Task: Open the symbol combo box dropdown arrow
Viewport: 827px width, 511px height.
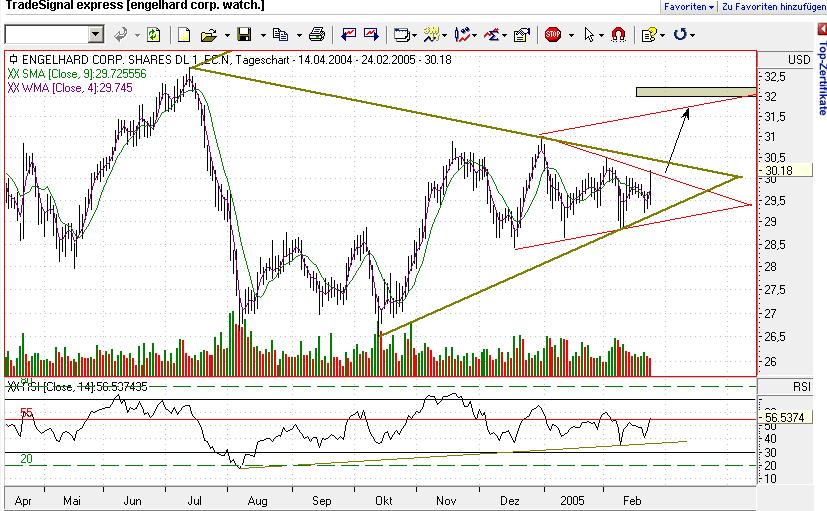Action: (95, 35)
